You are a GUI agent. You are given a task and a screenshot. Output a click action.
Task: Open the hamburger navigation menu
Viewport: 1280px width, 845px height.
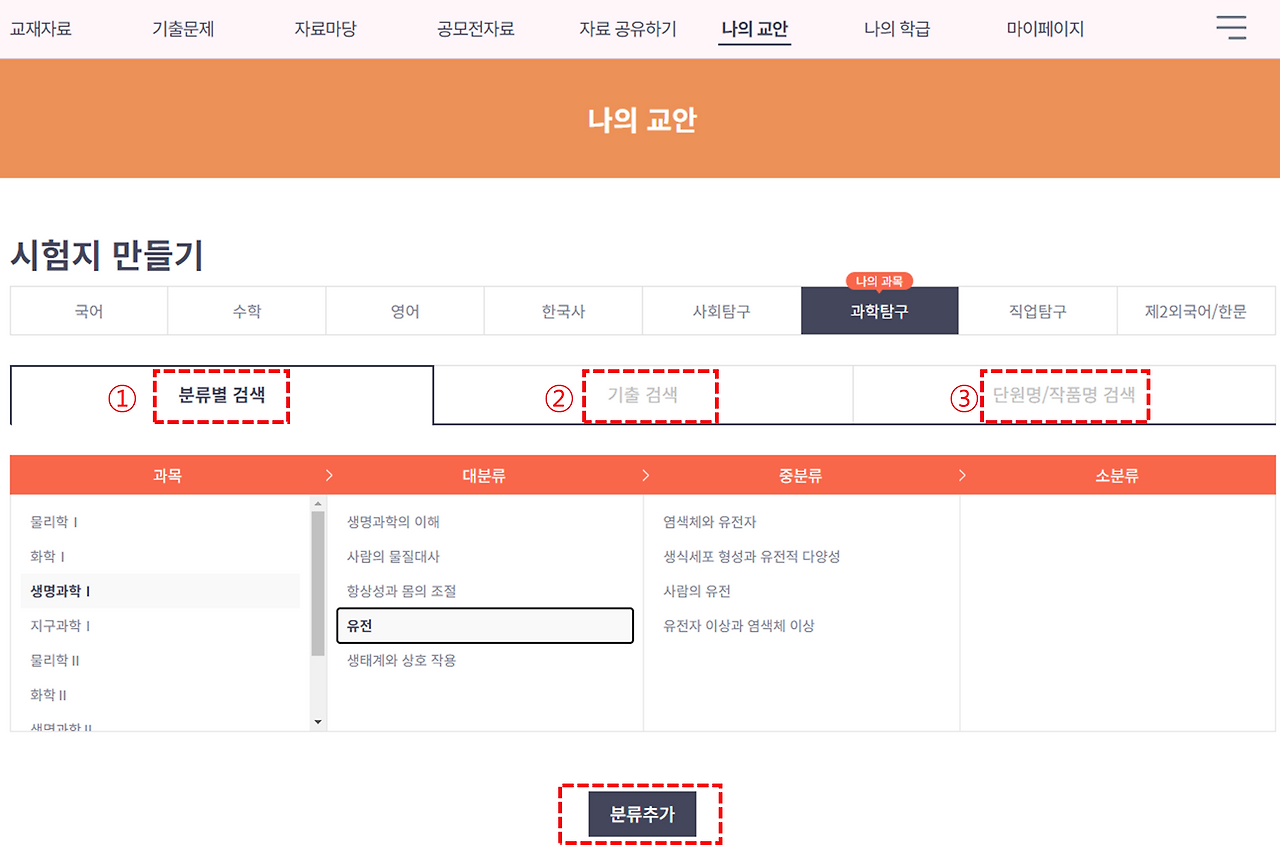(x=1231, y=28)
